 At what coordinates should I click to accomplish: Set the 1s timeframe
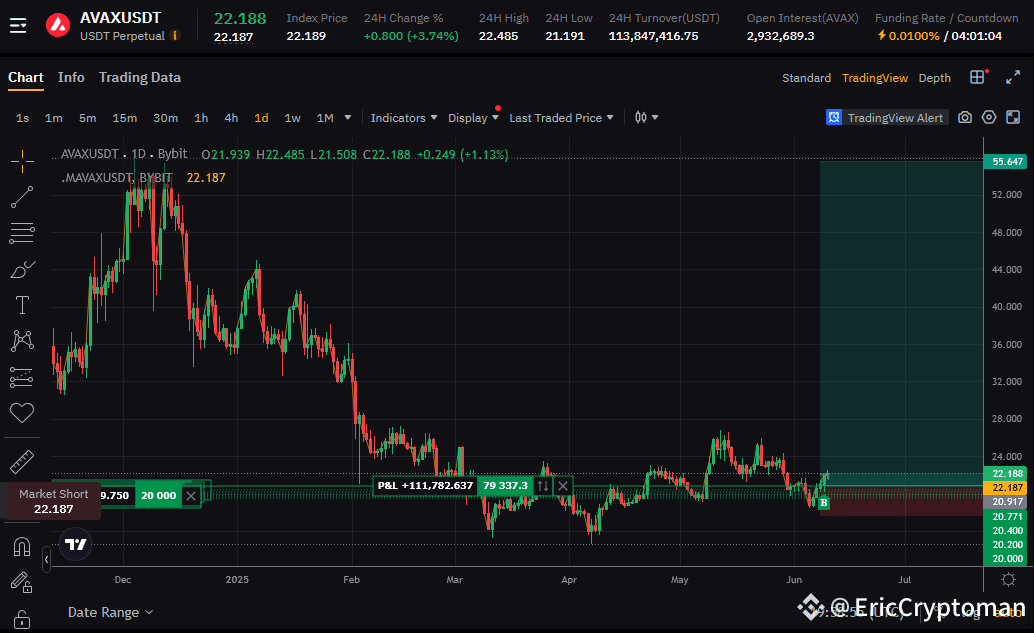click(x=22, y=118)
